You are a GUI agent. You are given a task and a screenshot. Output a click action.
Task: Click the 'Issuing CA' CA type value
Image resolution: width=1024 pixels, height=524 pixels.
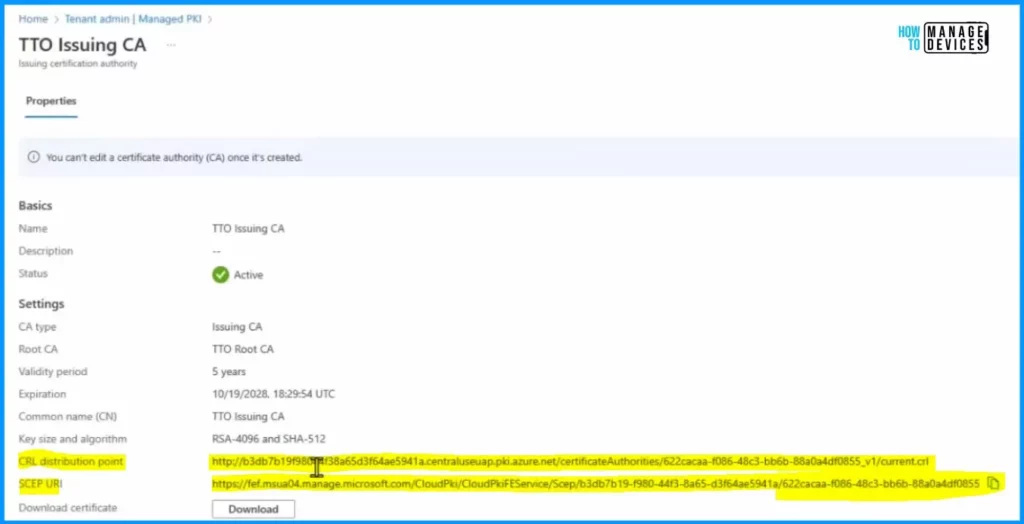[237, 327]
